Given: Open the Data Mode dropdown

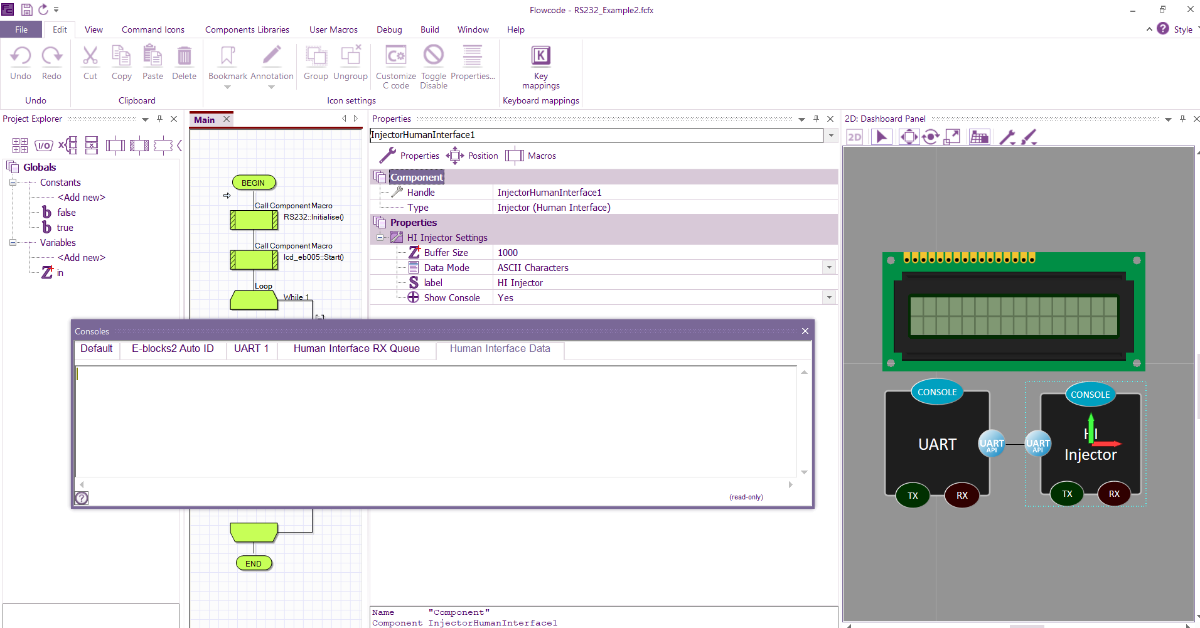Looking at the screenshot, I should coord(829,267).
